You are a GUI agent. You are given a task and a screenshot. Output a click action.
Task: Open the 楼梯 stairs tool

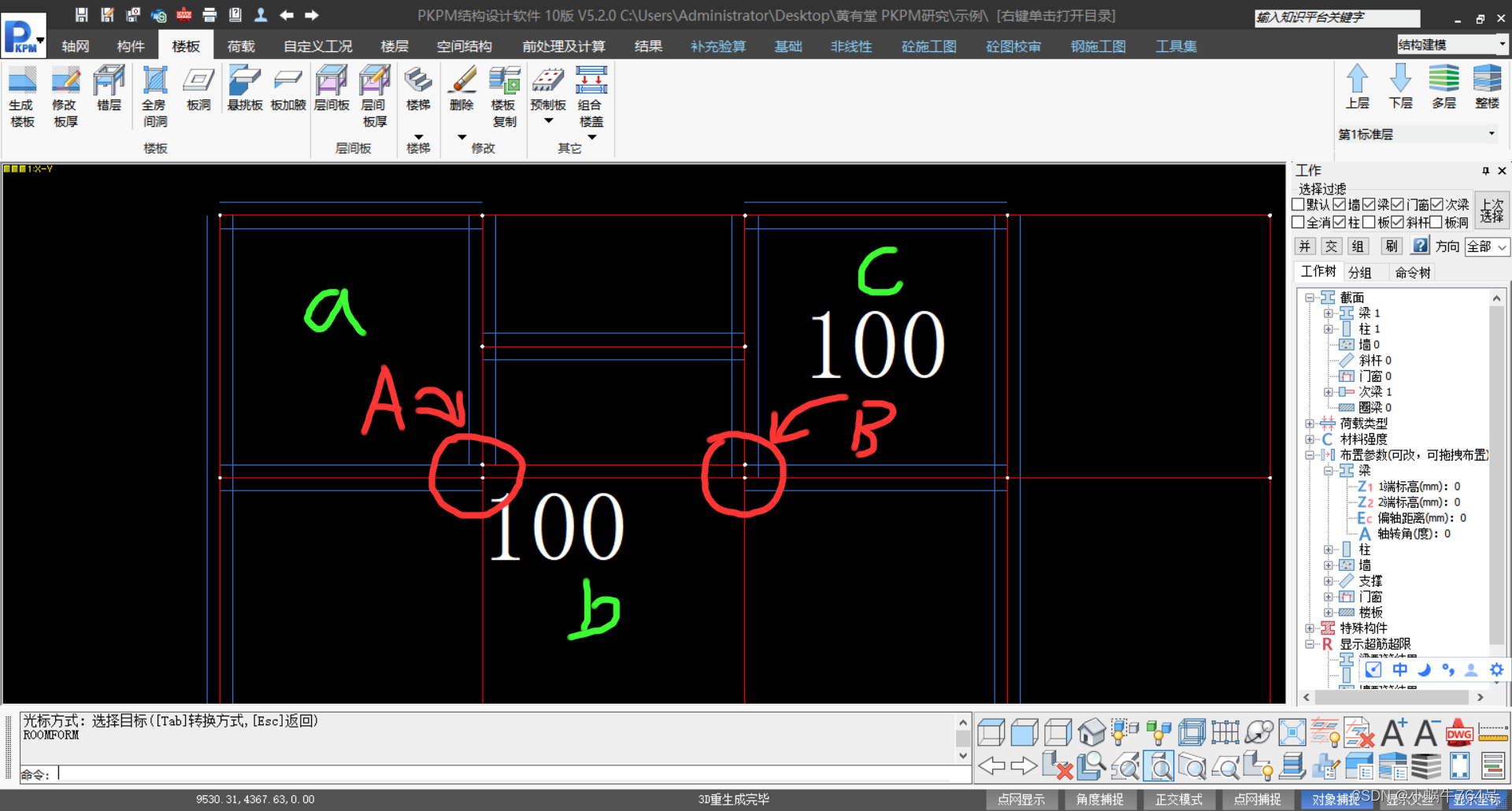(418, 88)
